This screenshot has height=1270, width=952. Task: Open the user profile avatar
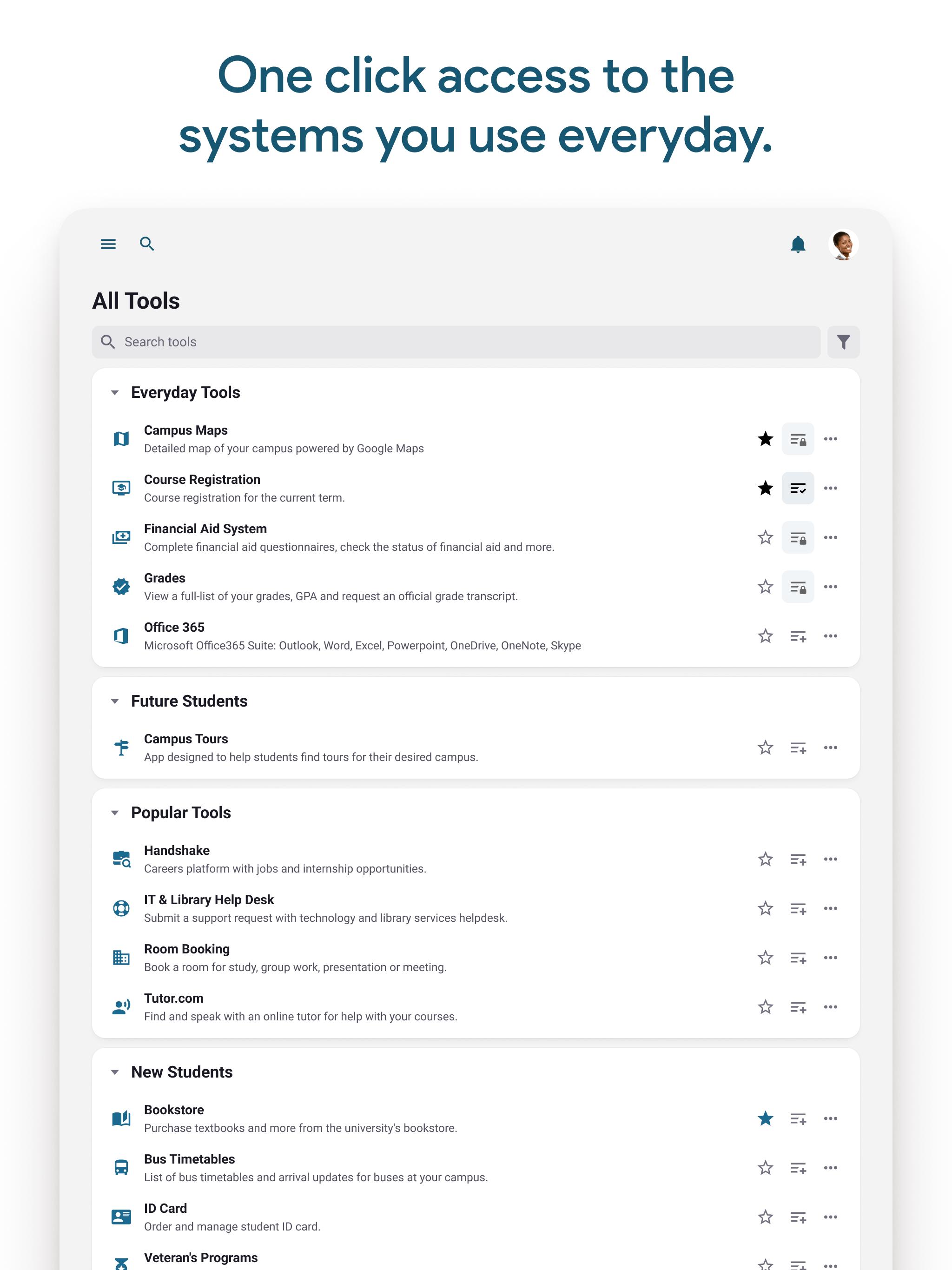(x=843, y=245)
